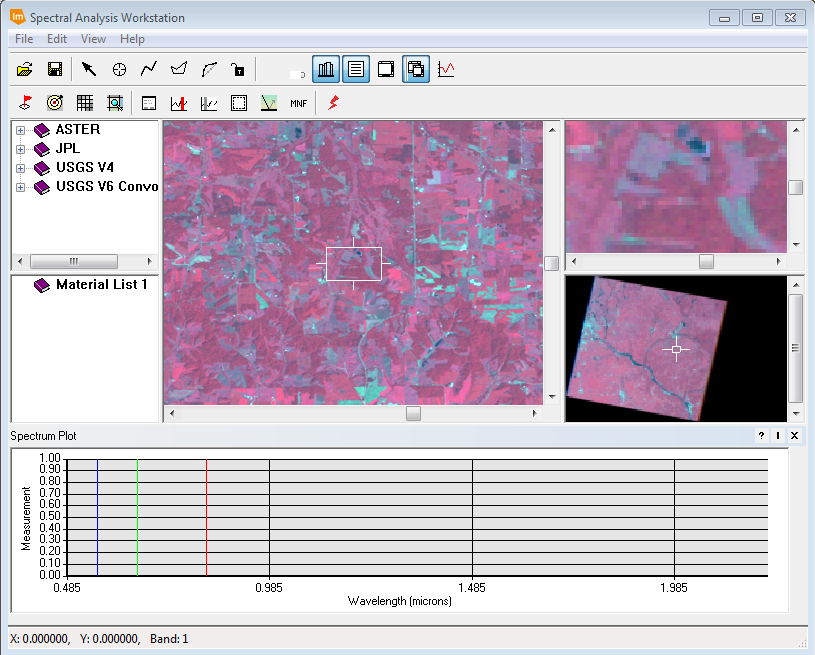The height and width of the screenshot is (655, 815).
Task: Click main image scroll down arrow
Action: click(x=552, y=397)
